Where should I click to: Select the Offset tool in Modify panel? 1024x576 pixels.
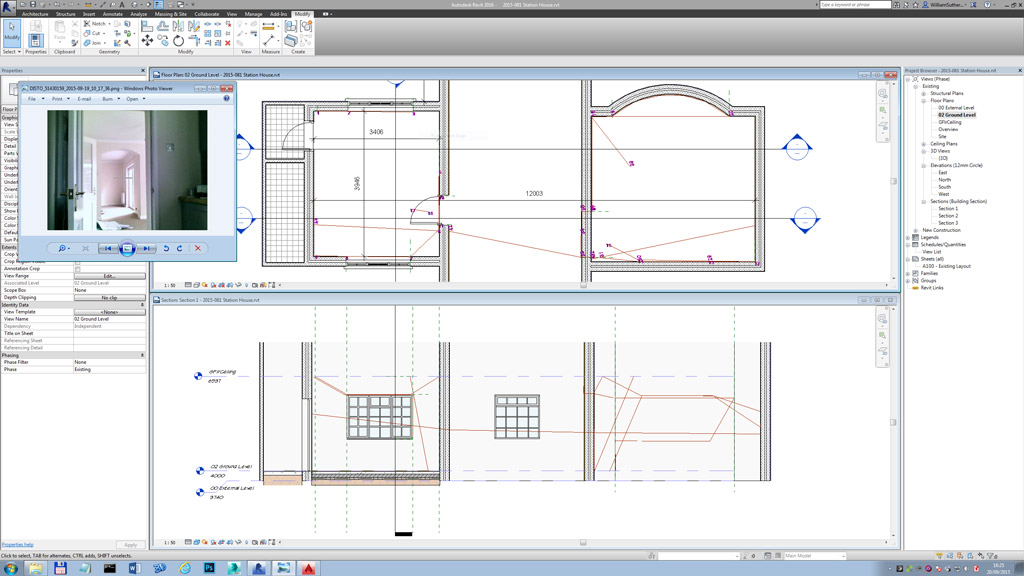pos(163,26)
